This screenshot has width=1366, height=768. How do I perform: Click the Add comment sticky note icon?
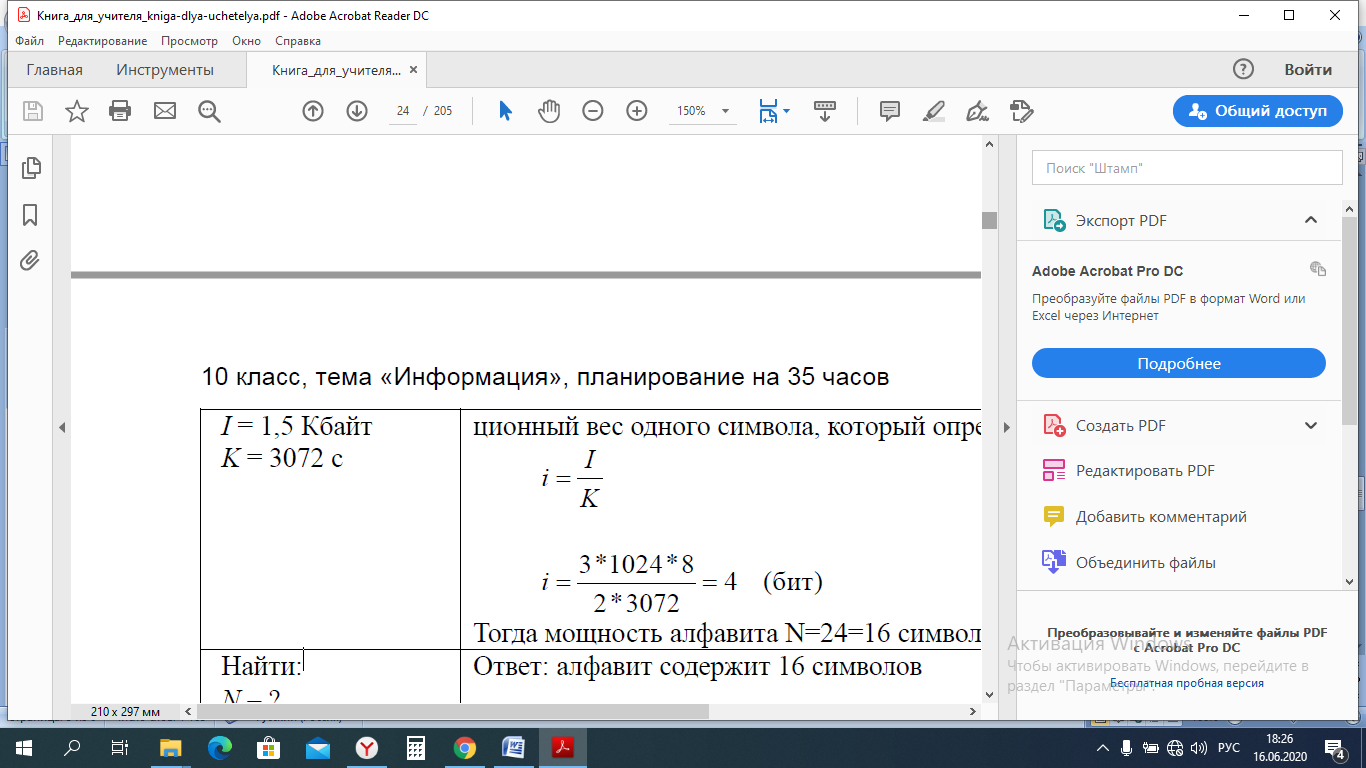pyautogui.click(x=890, y=111)
